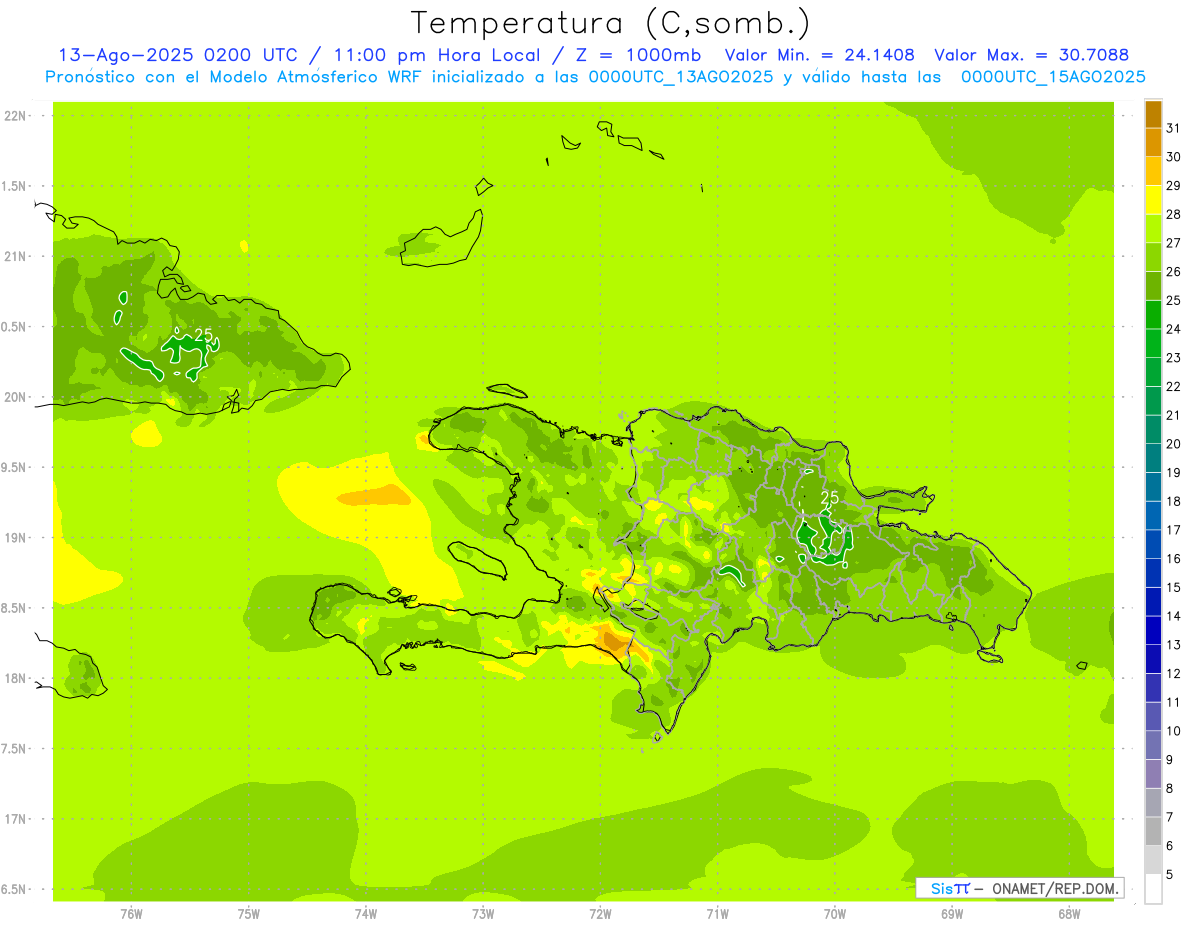Click the "70W" longitude axis label
This screenshot has width=1200, height=927.
(x=835, y=914)
